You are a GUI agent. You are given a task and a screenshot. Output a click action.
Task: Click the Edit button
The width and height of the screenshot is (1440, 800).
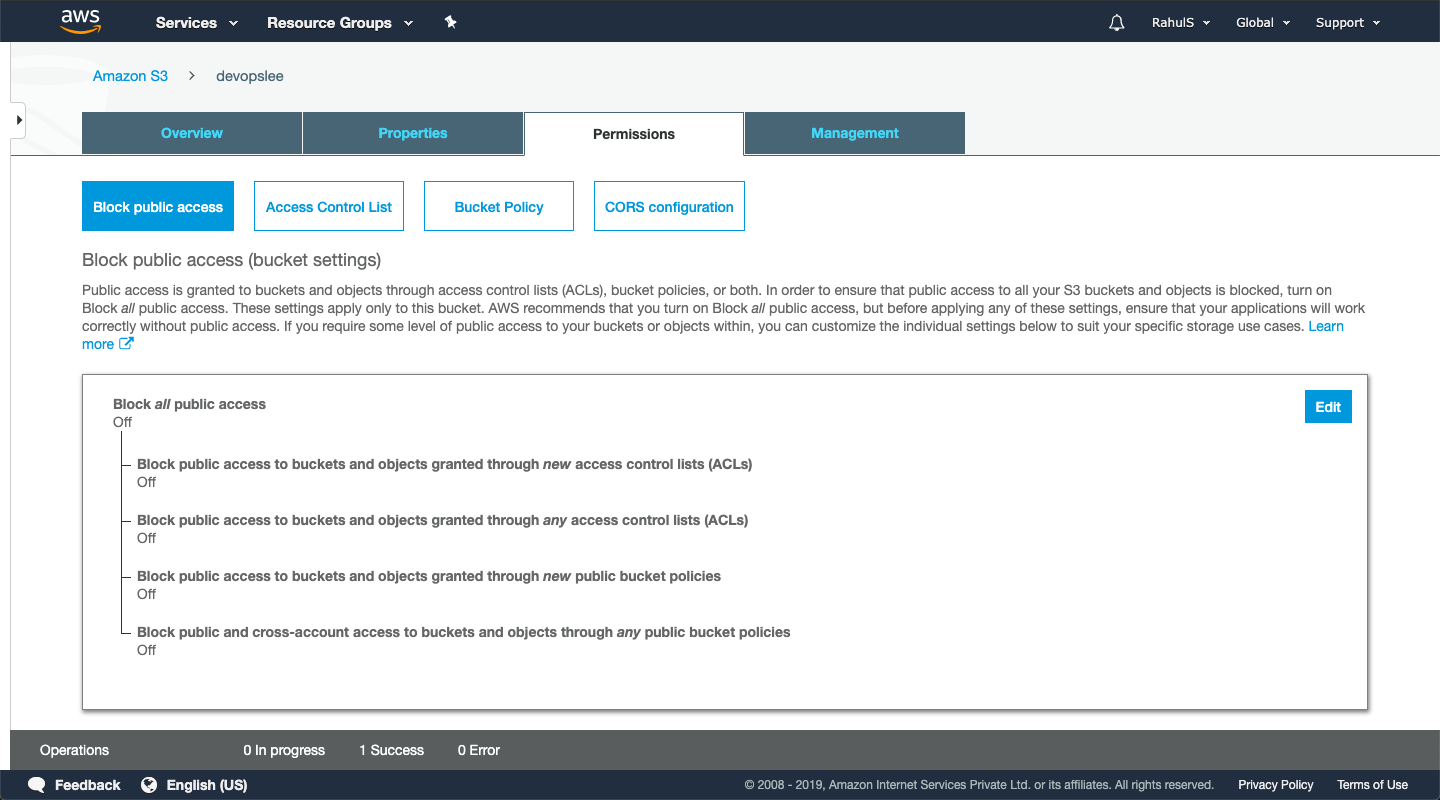point(1328,407)
